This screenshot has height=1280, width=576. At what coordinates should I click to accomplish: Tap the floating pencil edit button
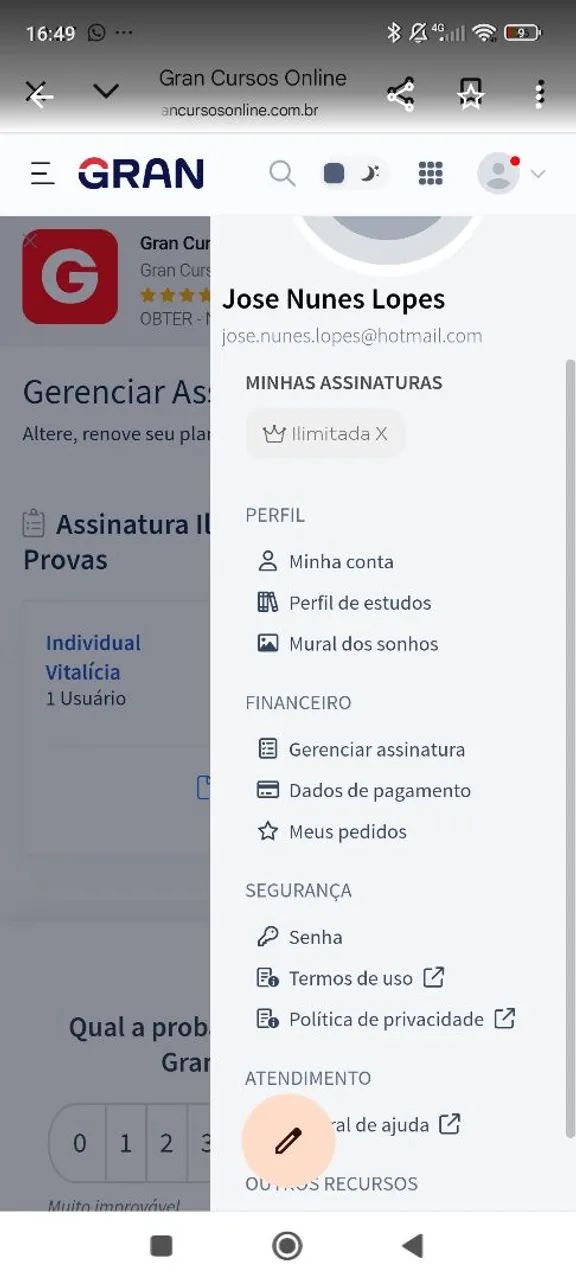(287, 1140)
